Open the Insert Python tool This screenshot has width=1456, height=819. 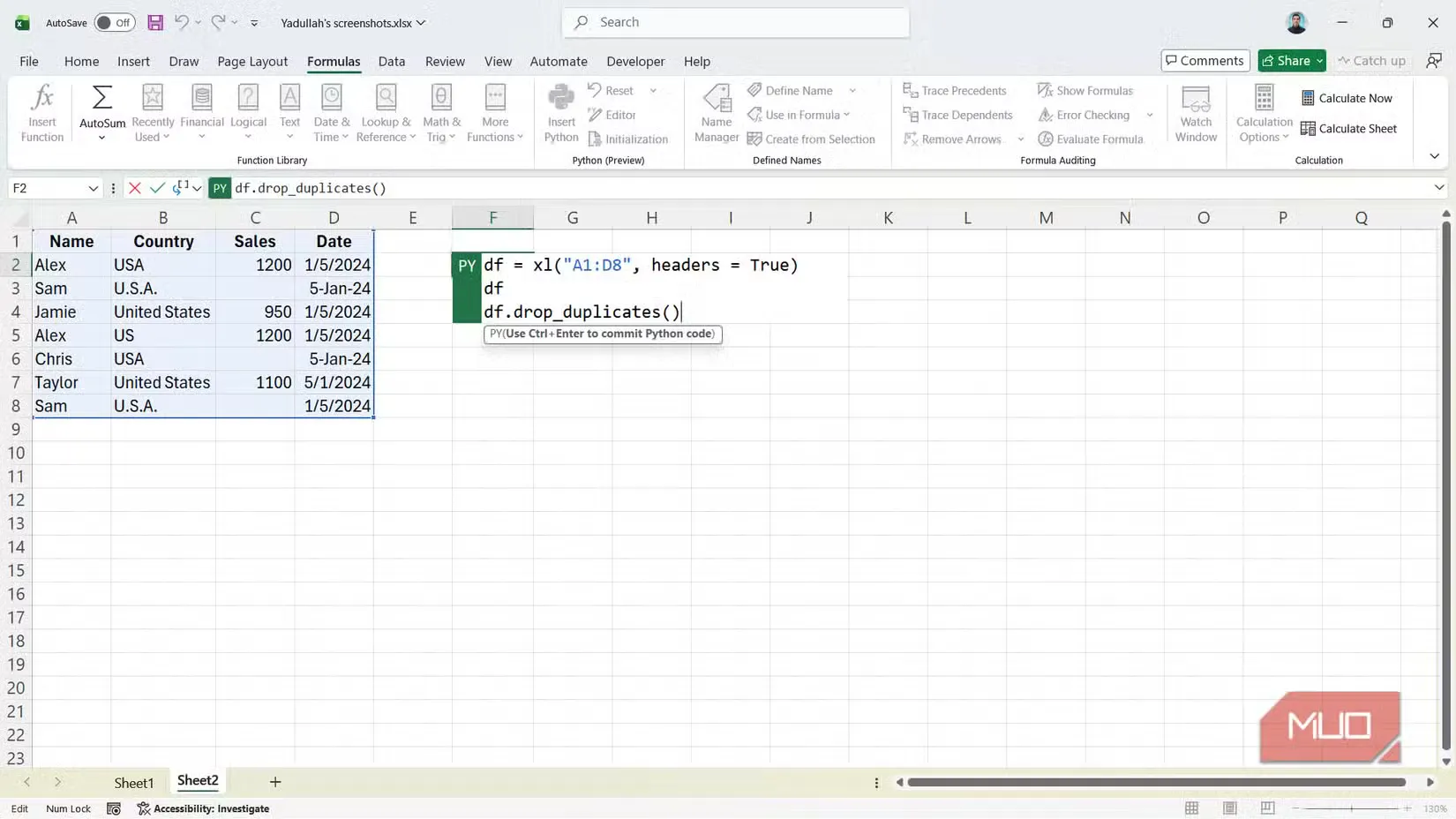tap(559, 111)
